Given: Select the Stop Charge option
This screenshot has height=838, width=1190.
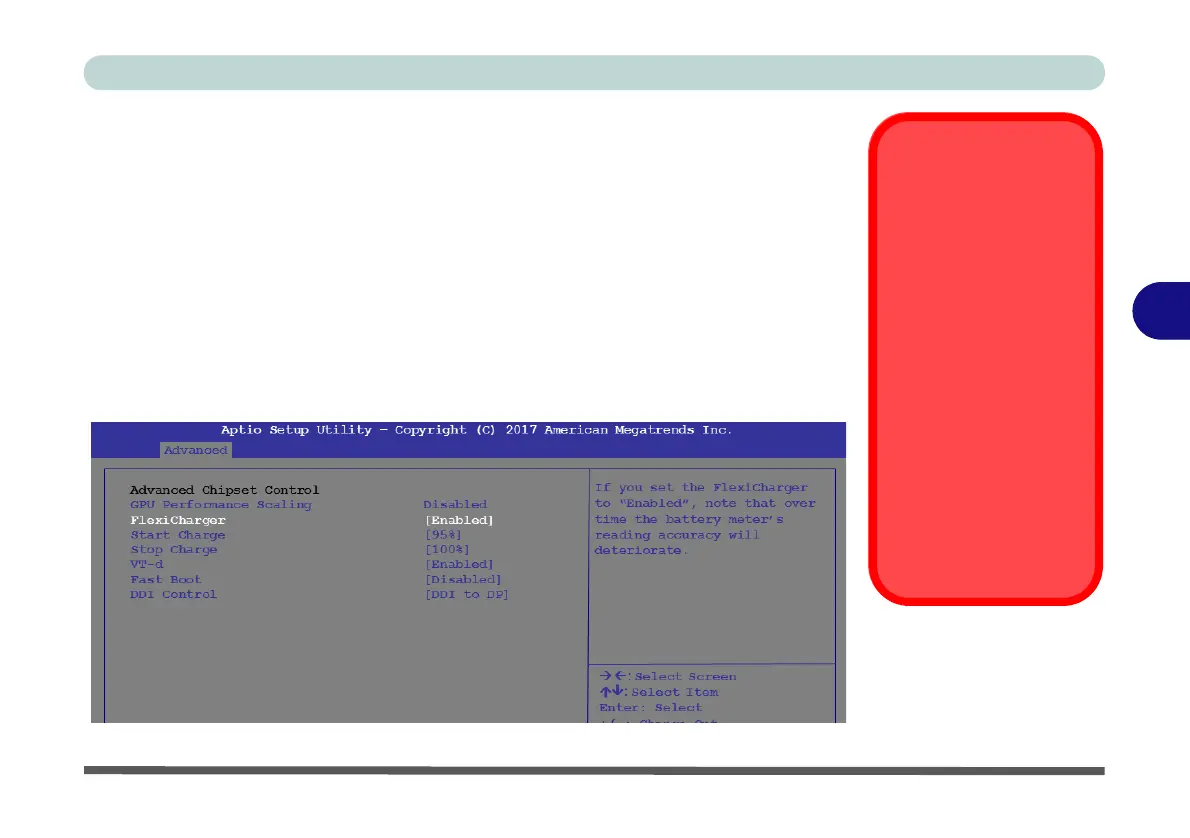Looking at the screenshot, I should point(174,550).
